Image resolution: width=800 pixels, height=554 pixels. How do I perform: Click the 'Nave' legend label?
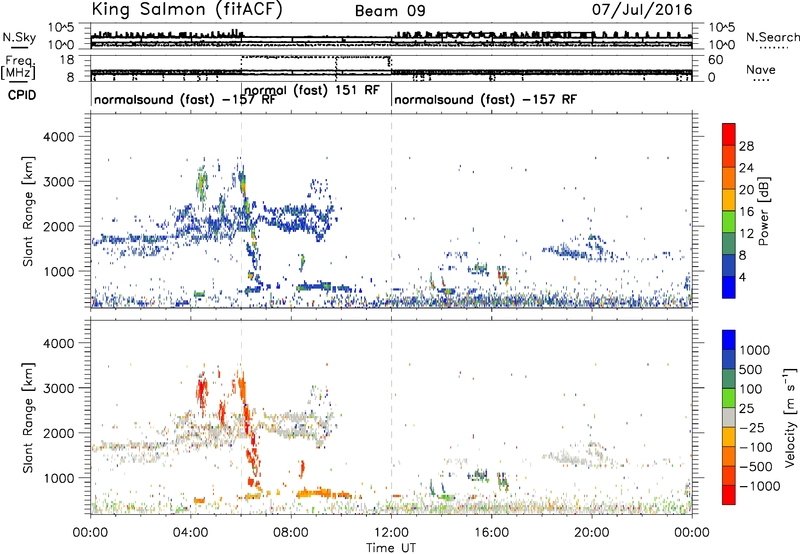click(761, 69)
